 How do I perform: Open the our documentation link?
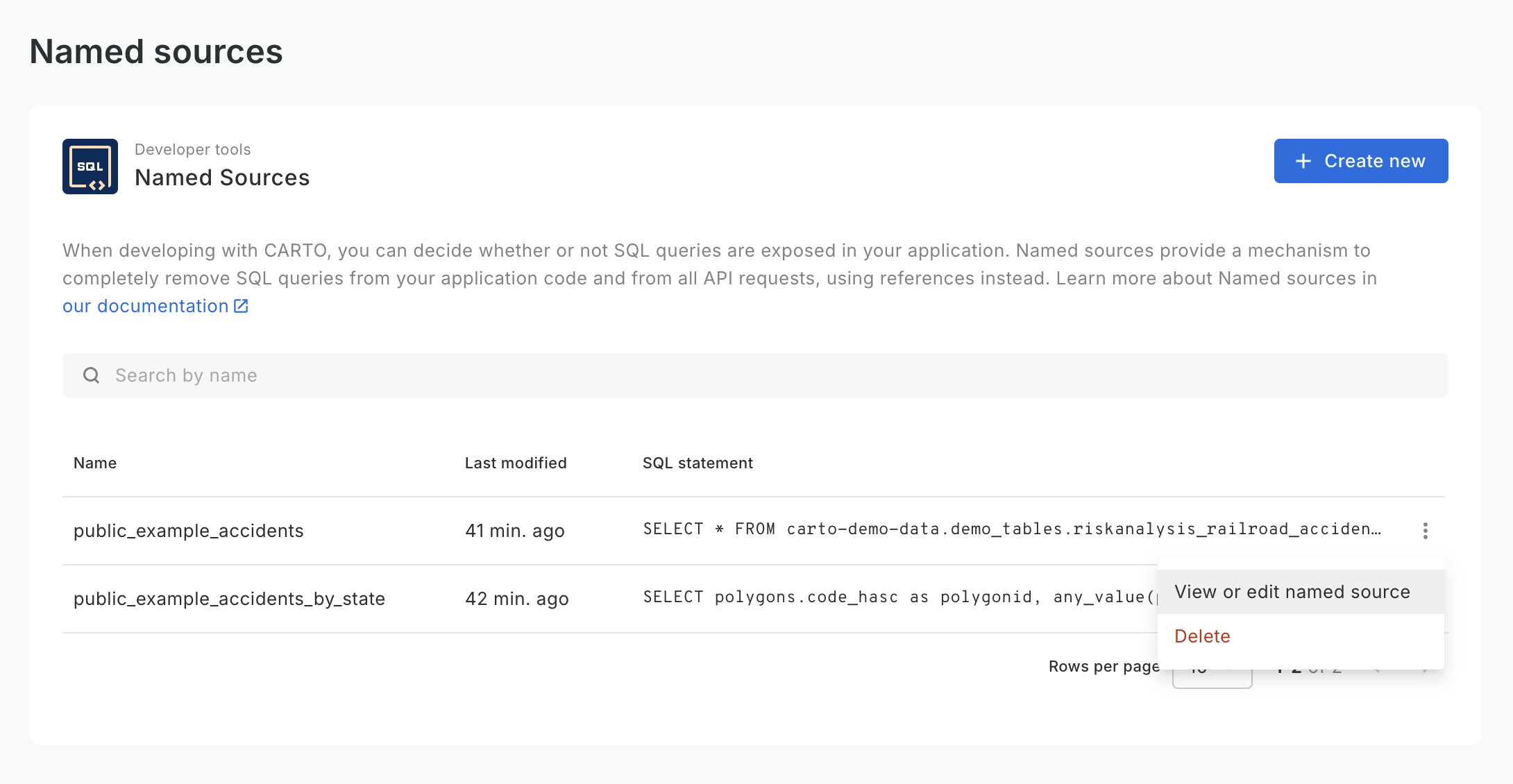[x=146, y=306]
